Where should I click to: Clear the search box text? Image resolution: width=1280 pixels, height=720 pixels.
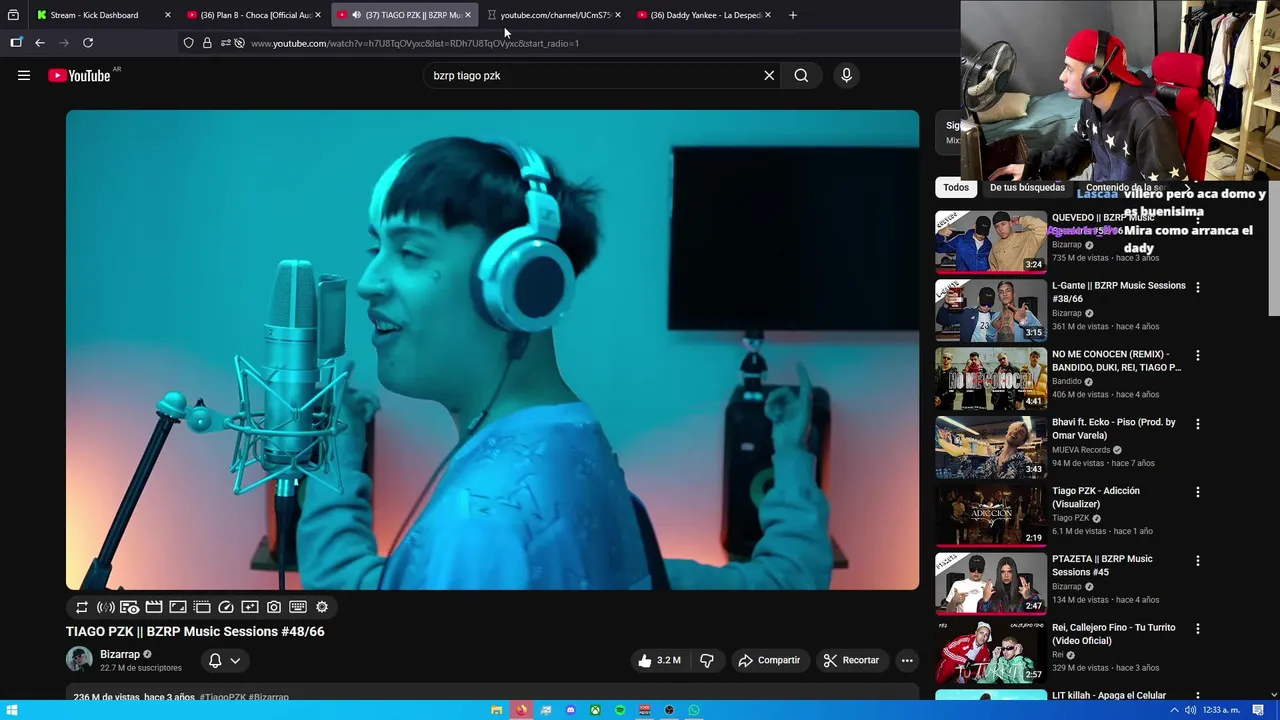[x=769, y=75]
